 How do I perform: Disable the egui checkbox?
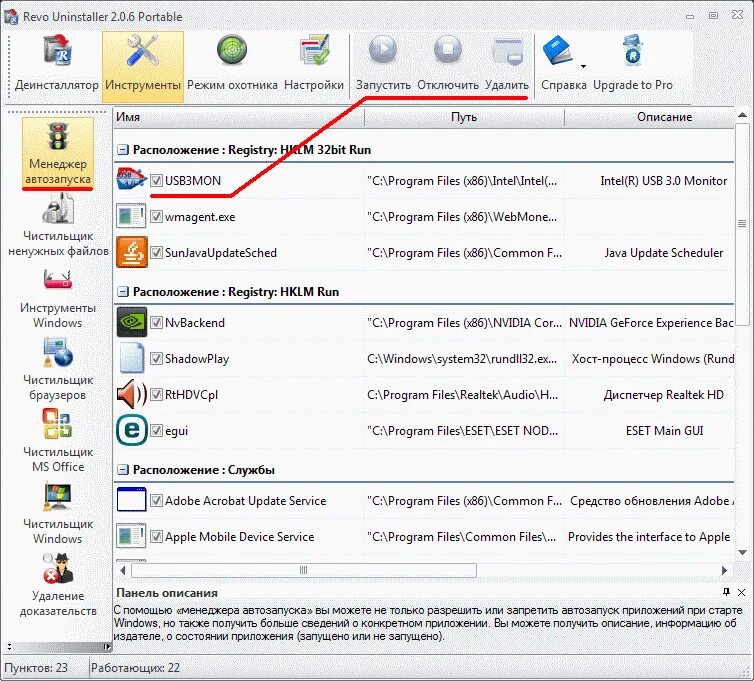[x=156, y=430]
